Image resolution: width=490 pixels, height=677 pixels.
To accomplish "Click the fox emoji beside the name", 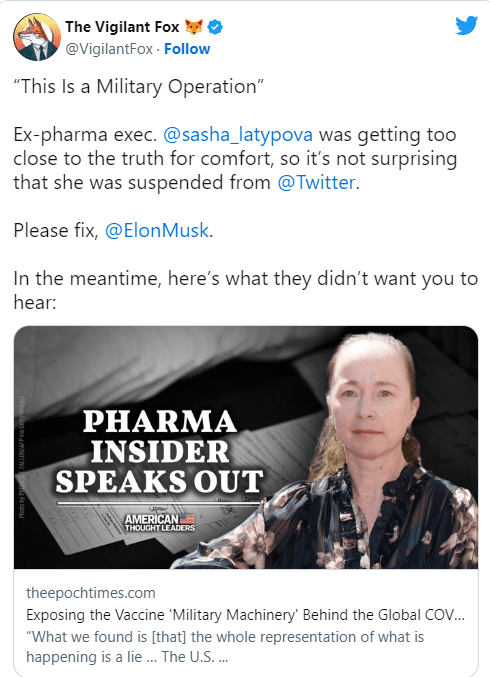I will click(x=194, y=27).
